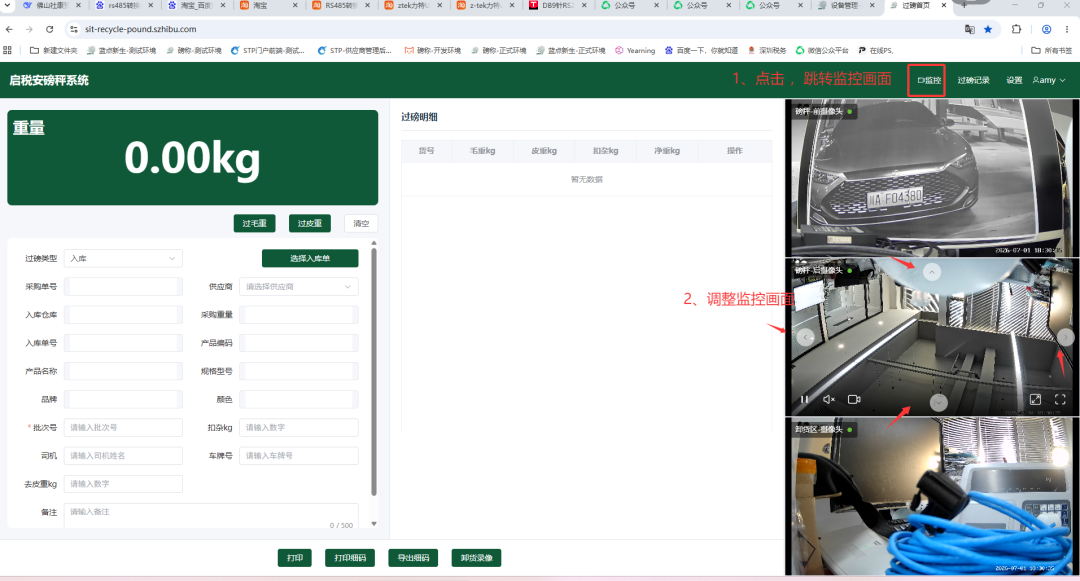Viewport: 1080px width, 581px height.
Task: Pan the rear scale camera downward
Action: click(939, 403)
